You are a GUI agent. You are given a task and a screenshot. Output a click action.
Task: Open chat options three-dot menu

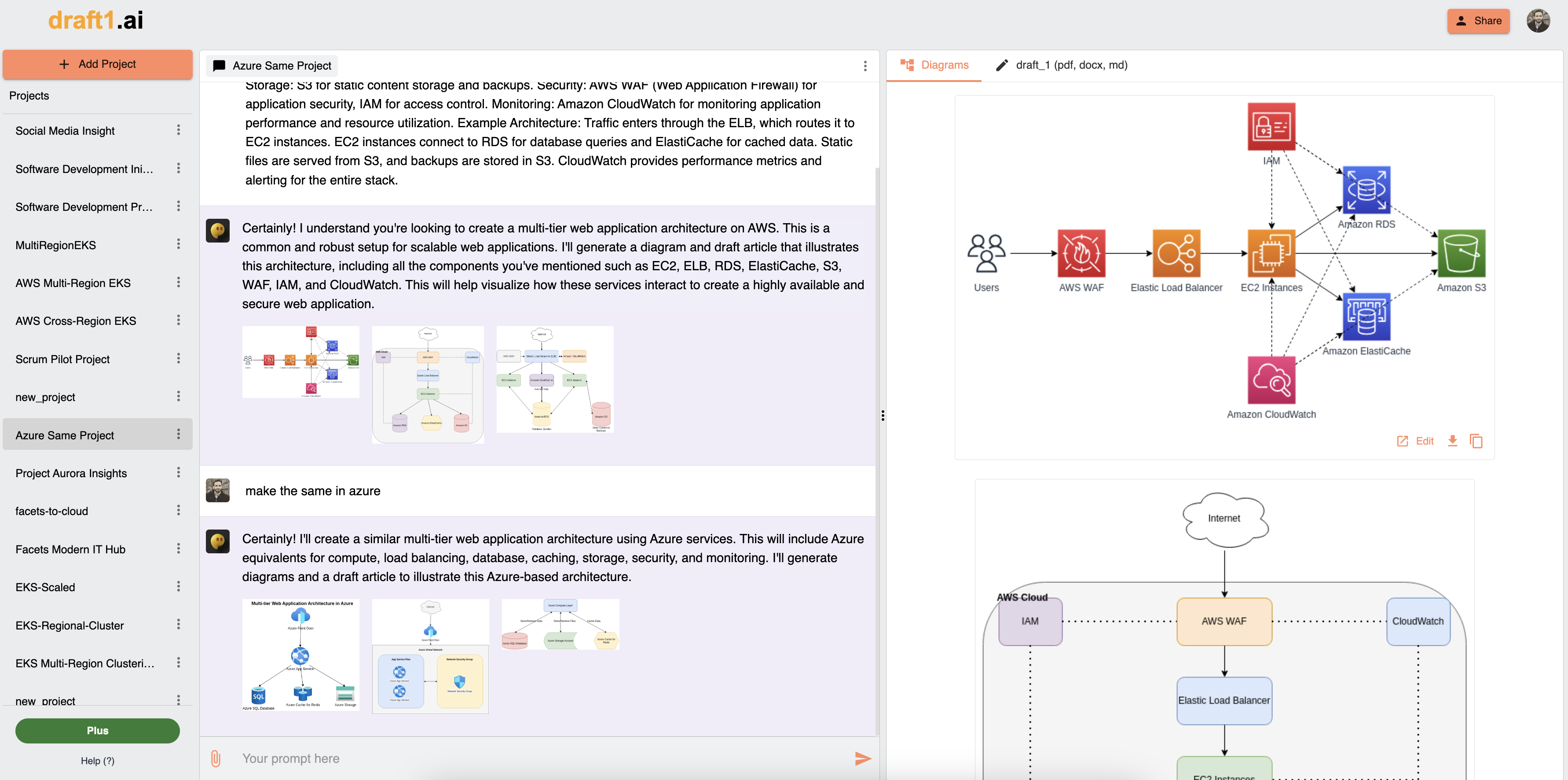[865, 66]
